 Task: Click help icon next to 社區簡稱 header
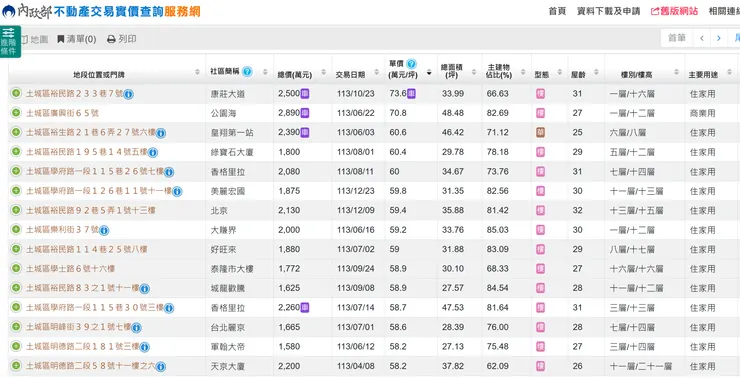click(247, 71)
